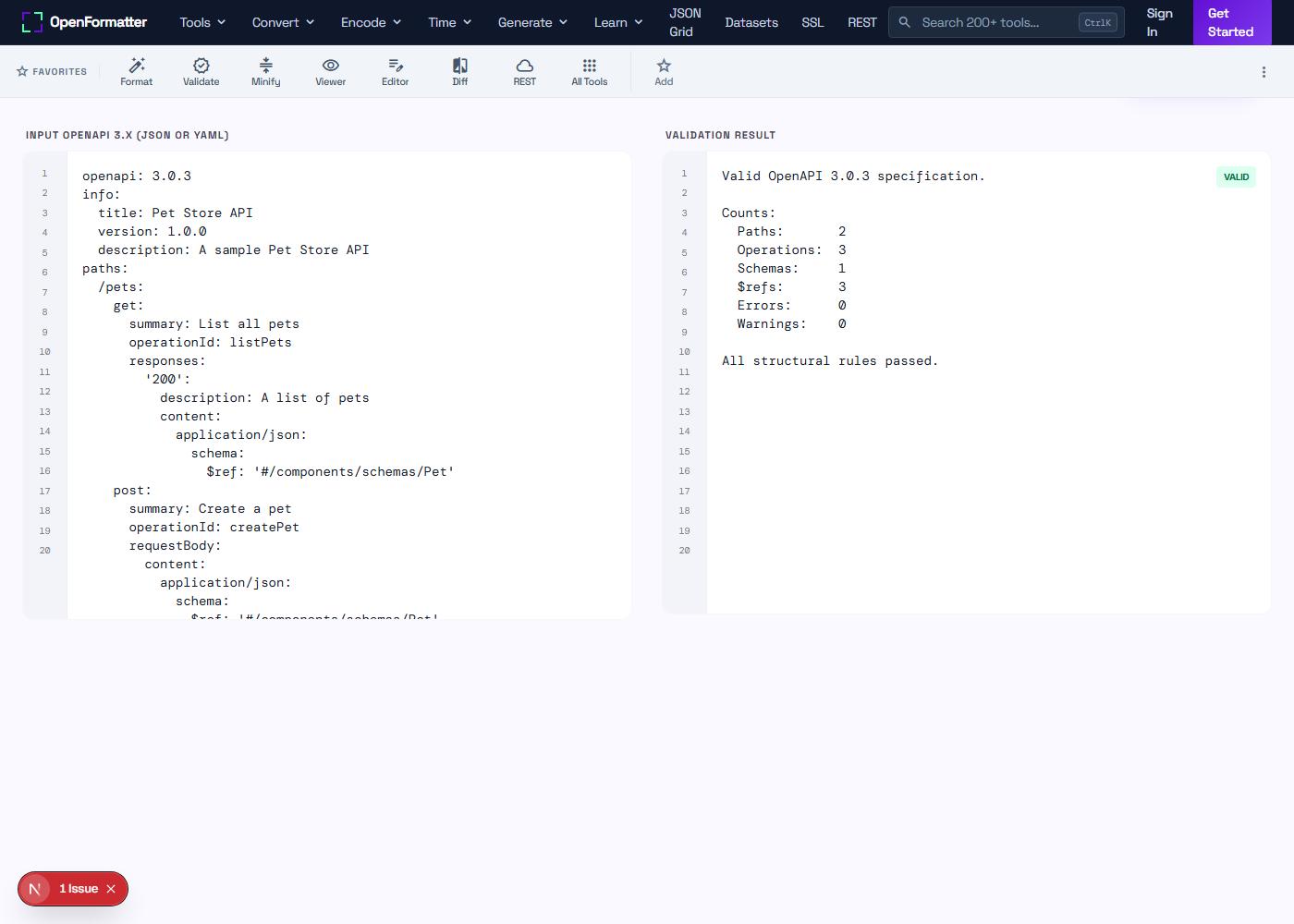
Task: Click the Sign In link
Action: [x=1159, y=22]
